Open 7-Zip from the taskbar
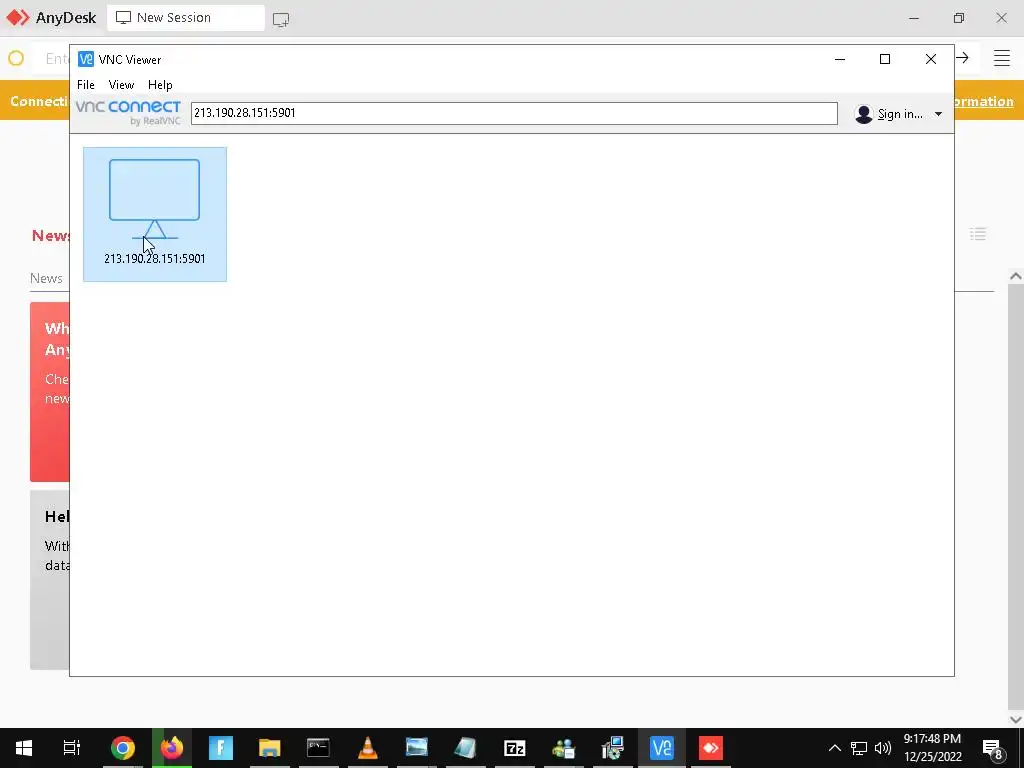Viewport: 1024px width, 768px height. (x=515, y=748)
